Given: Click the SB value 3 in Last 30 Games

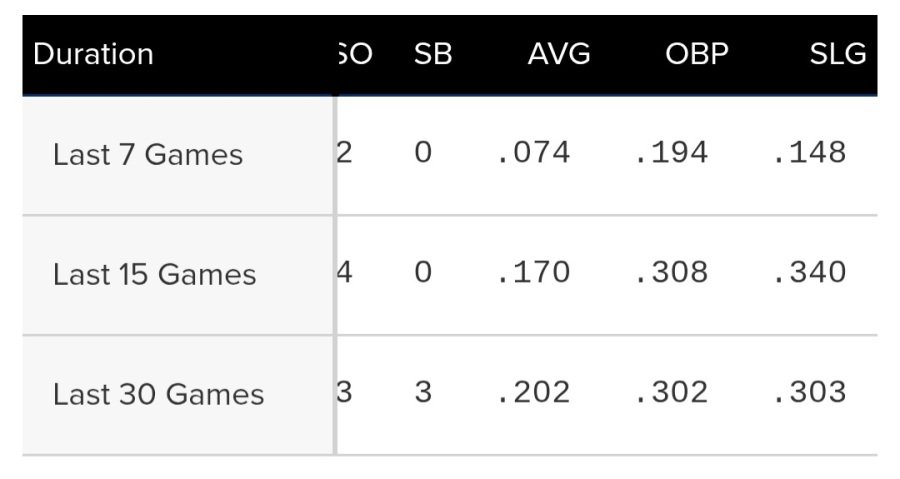Looking at the screenshot, I should (x=423, y=392).
